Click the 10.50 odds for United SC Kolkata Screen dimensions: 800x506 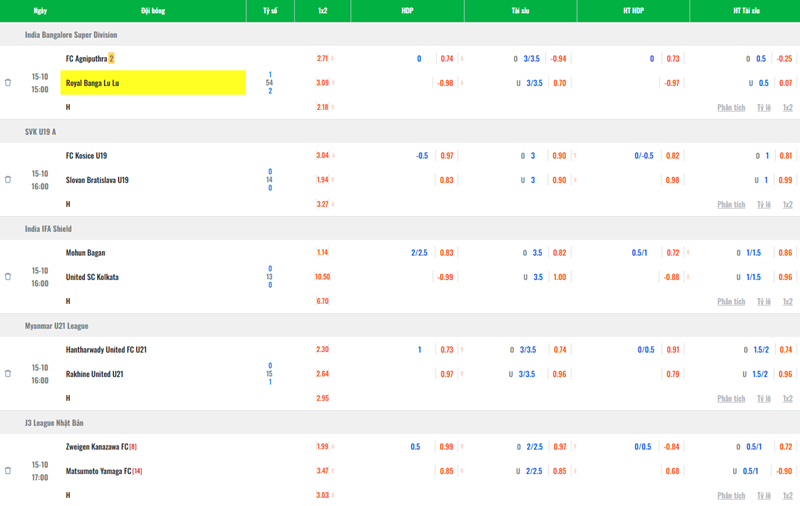point(322,277)
